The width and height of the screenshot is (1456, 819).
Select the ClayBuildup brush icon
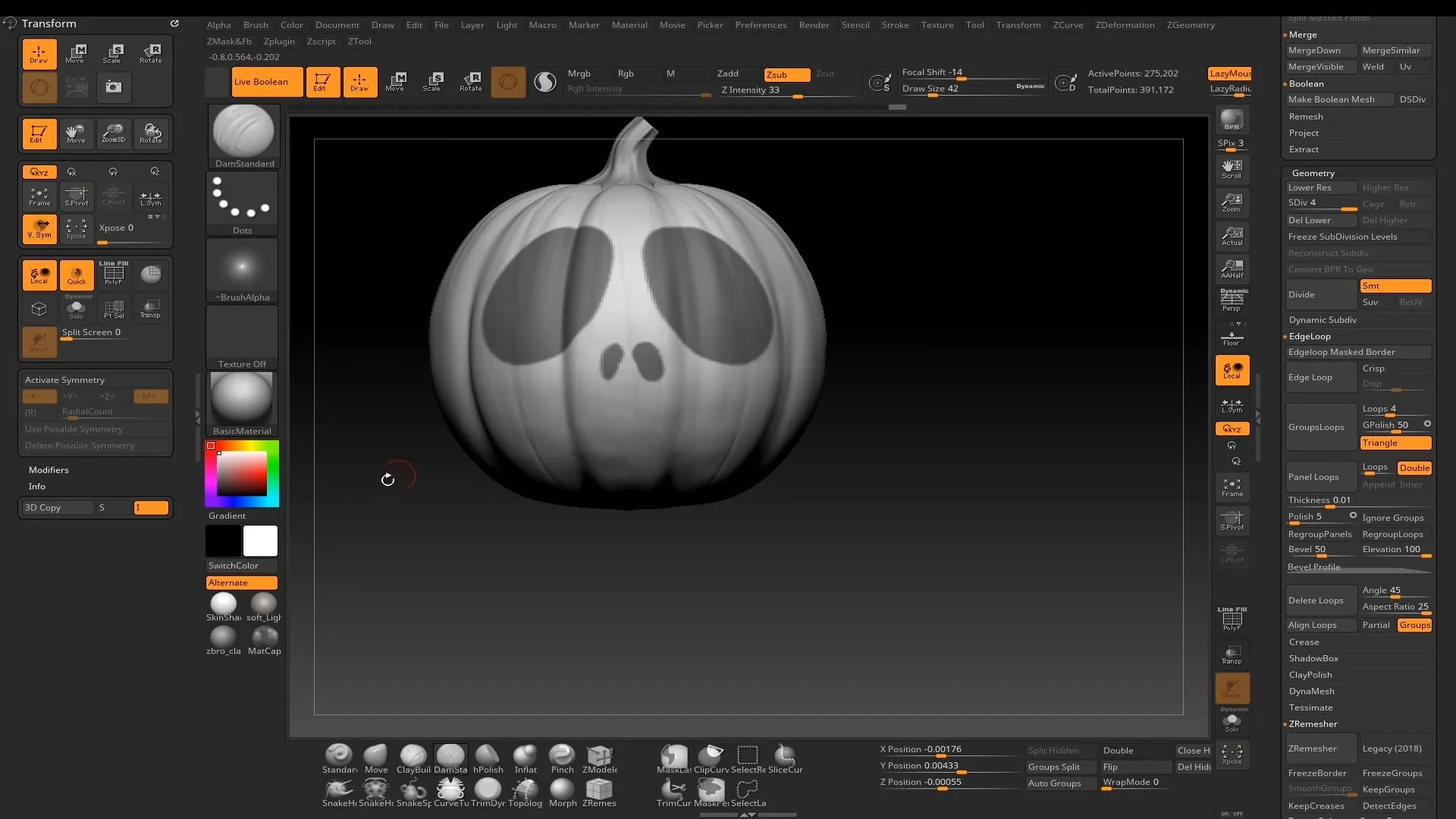point(413,755)
